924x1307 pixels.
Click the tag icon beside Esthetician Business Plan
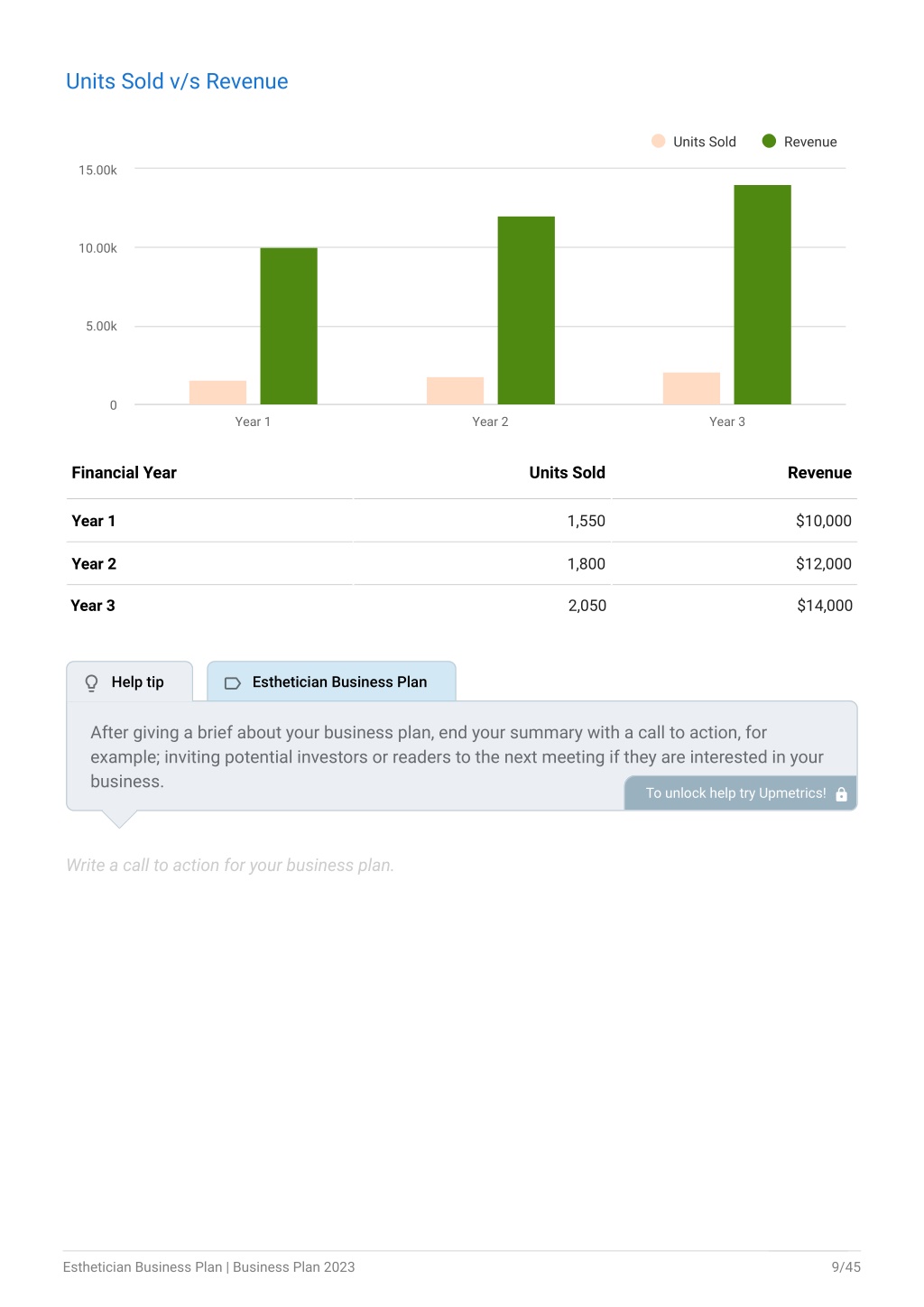click(x=232, y=683)
